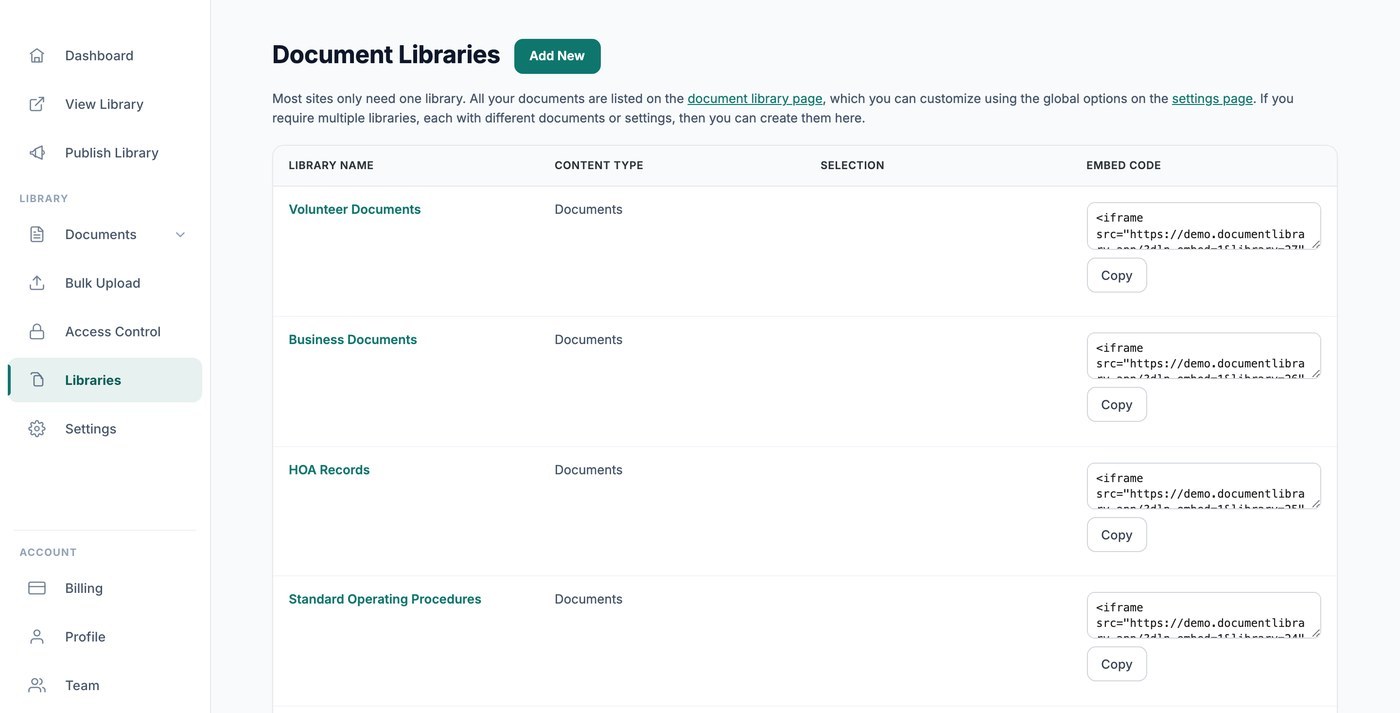Follow the document library page link
The width and height of the screenshot is (1400, 713).
coord(755,99)
